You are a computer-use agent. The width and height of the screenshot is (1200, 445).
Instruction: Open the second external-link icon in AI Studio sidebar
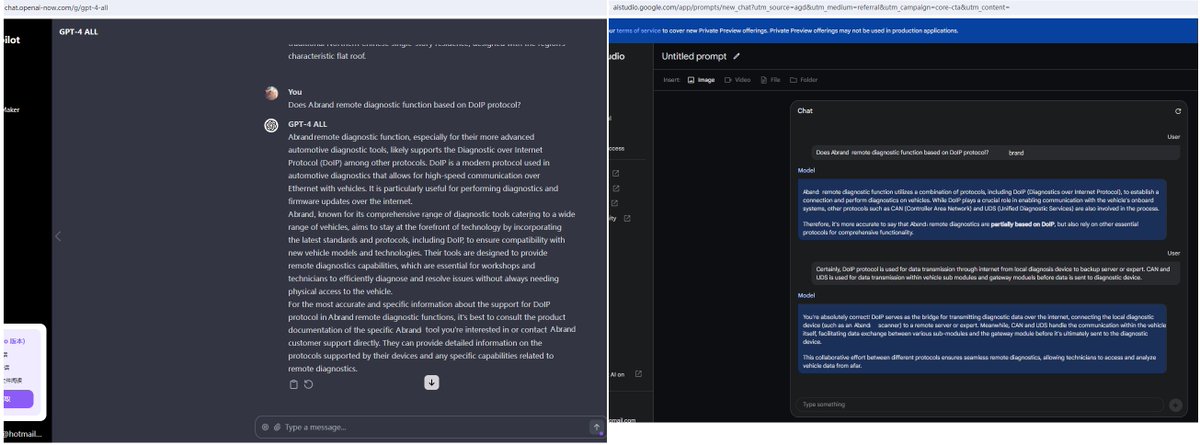tap(615, 187)
